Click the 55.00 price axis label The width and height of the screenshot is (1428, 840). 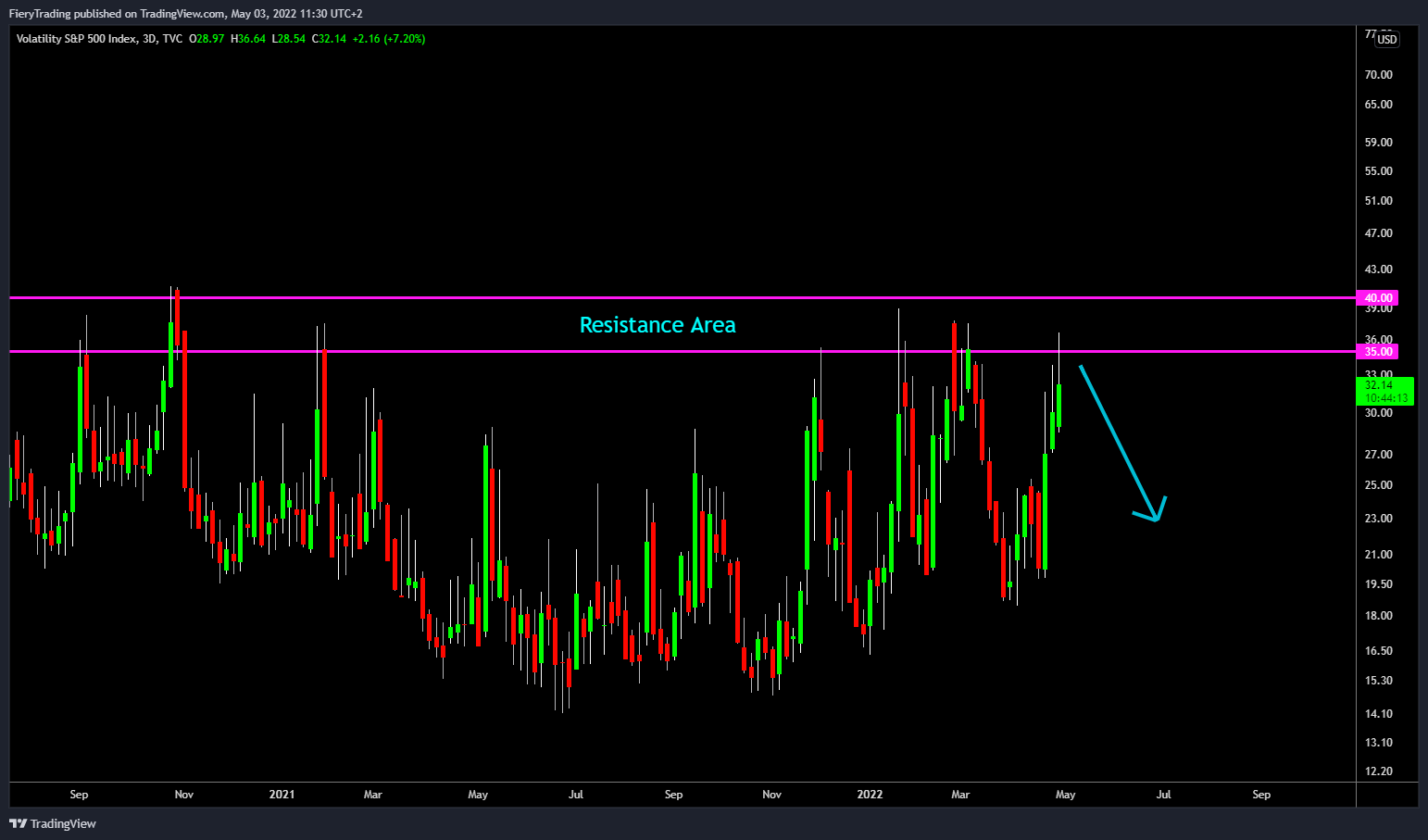(1379, 171)
